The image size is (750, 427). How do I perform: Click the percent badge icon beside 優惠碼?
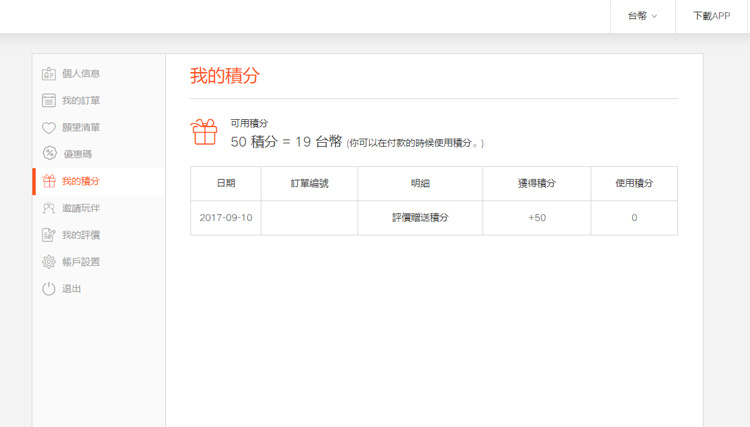tap(49, 153)
